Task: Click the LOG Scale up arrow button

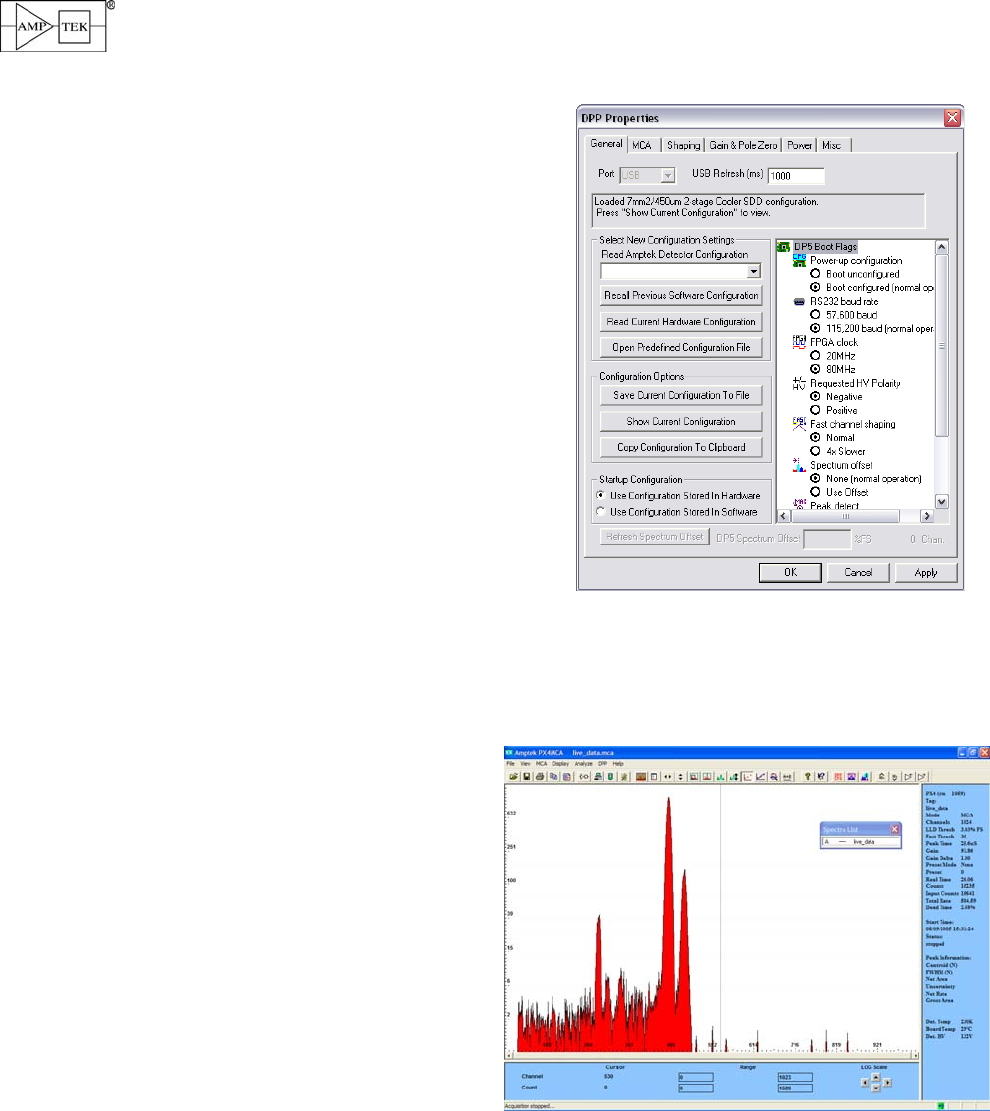Action: point(876,1077)
